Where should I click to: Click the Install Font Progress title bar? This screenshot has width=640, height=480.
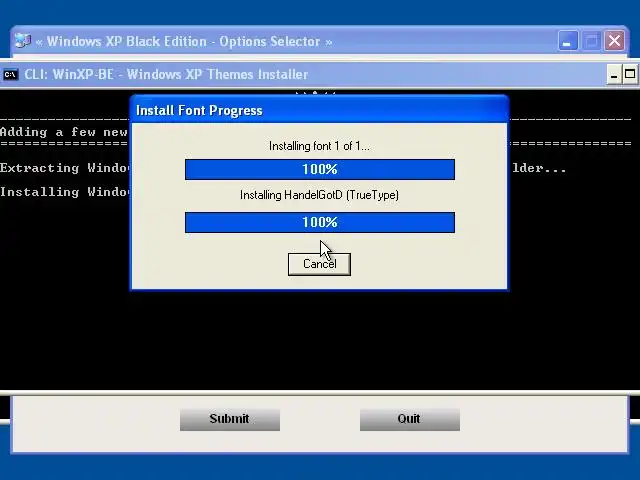tap(319, 110)
